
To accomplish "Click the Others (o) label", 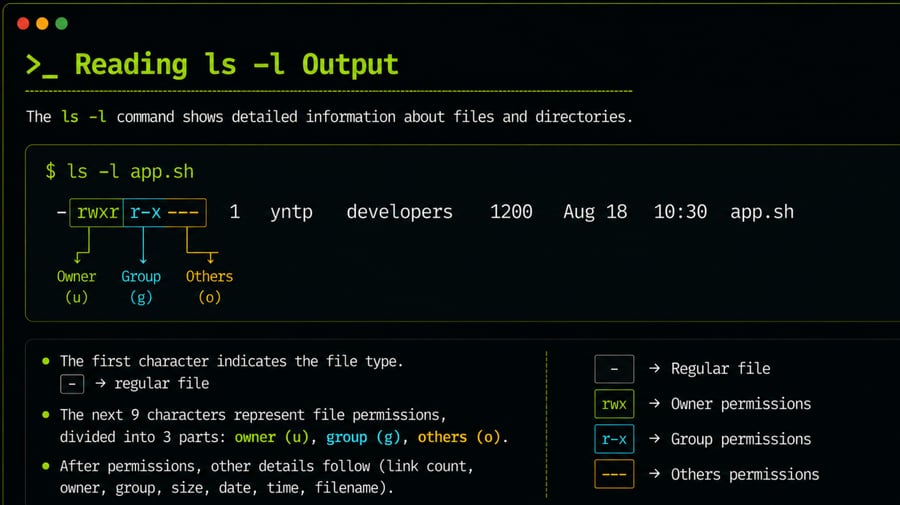I will 210,286.
